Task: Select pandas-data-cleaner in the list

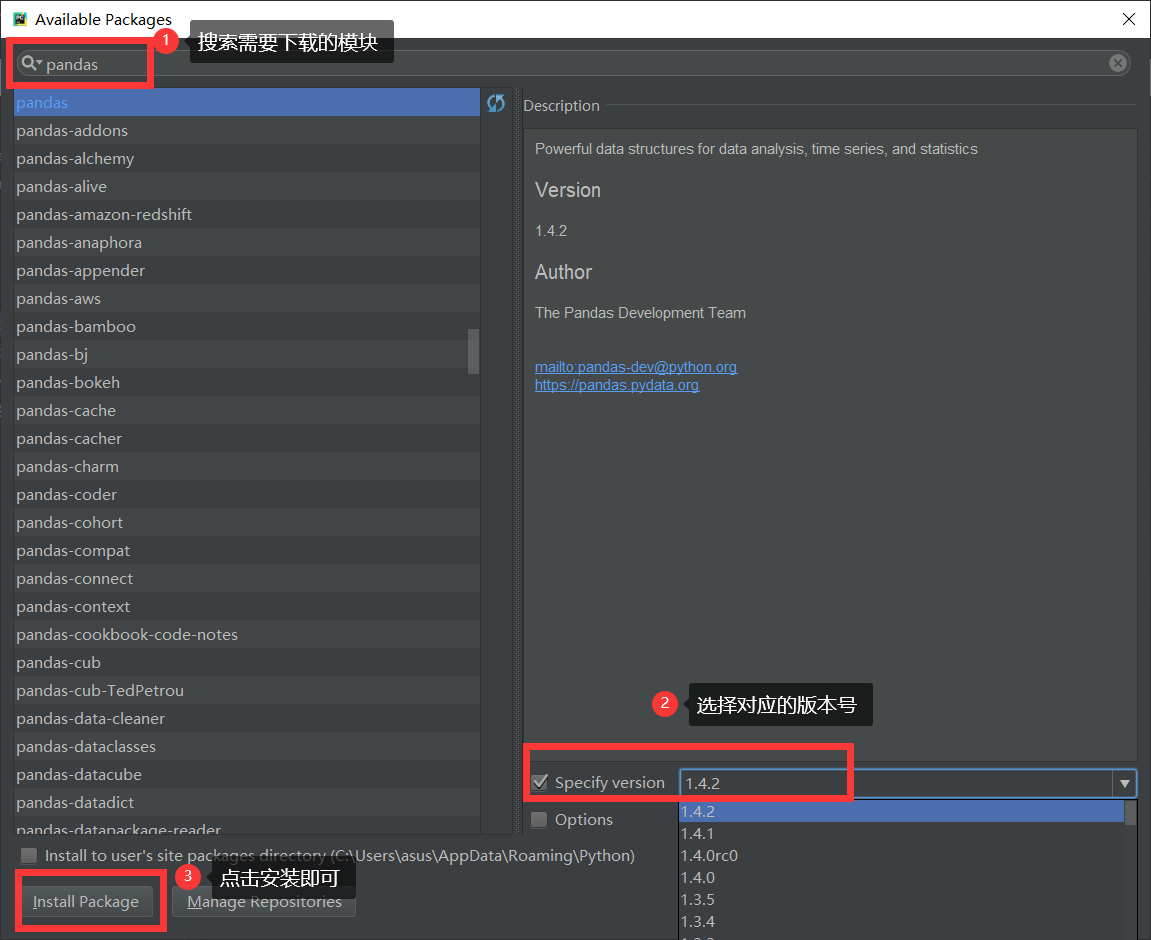Action: (x=247, y=718)
